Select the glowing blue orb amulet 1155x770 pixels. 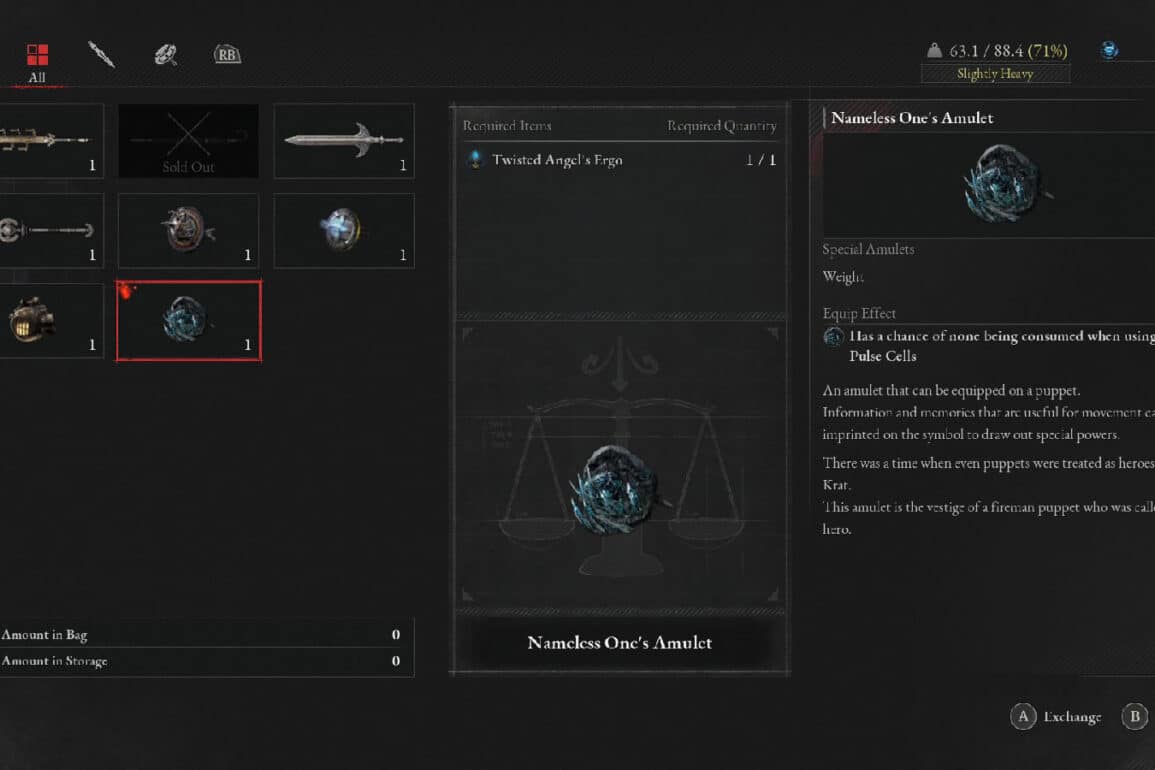tap(344, 231)
